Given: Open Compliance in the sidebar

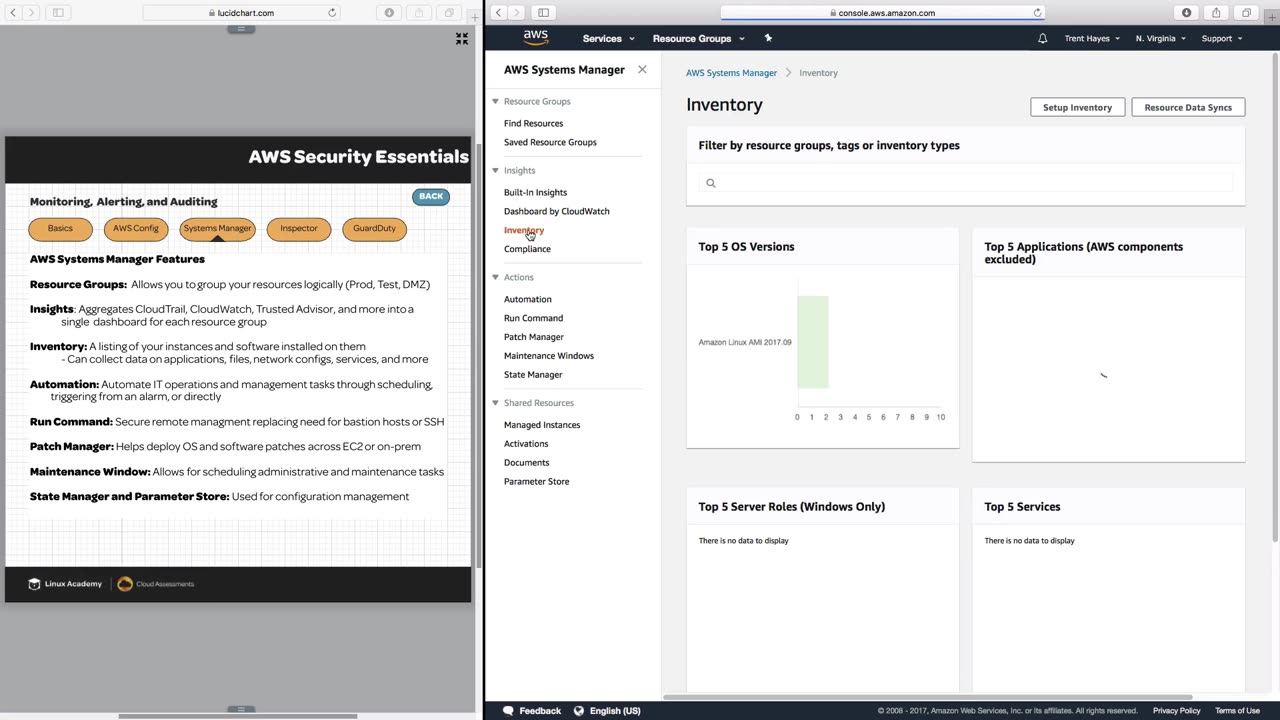Looking at the screenshot, I should click(x=527, y=250).
